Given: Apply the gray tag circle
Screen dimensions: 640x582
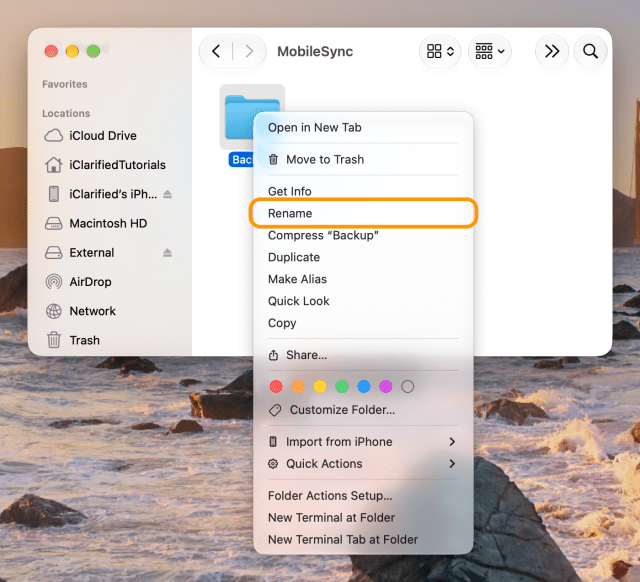Looking at the screenshot, I should click(407, 387).
